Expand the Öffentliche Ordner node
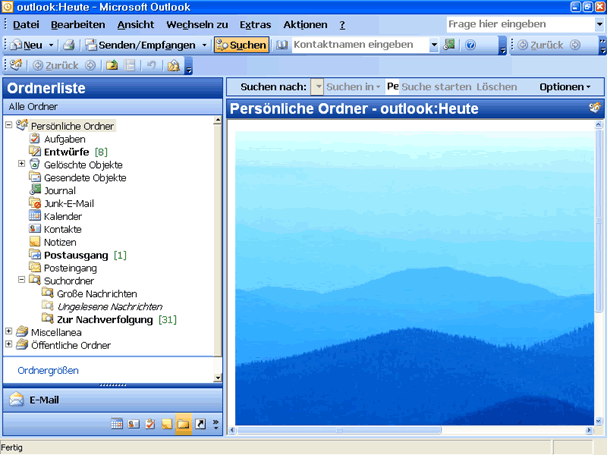This screenshot has height=456, width=608. [9, 344]
